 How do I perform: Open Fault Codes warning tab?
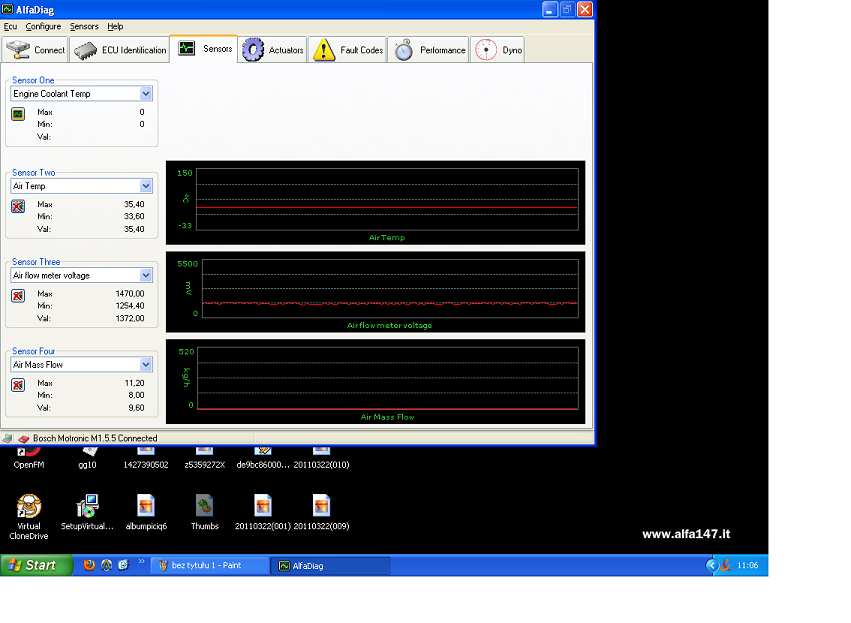348,50
